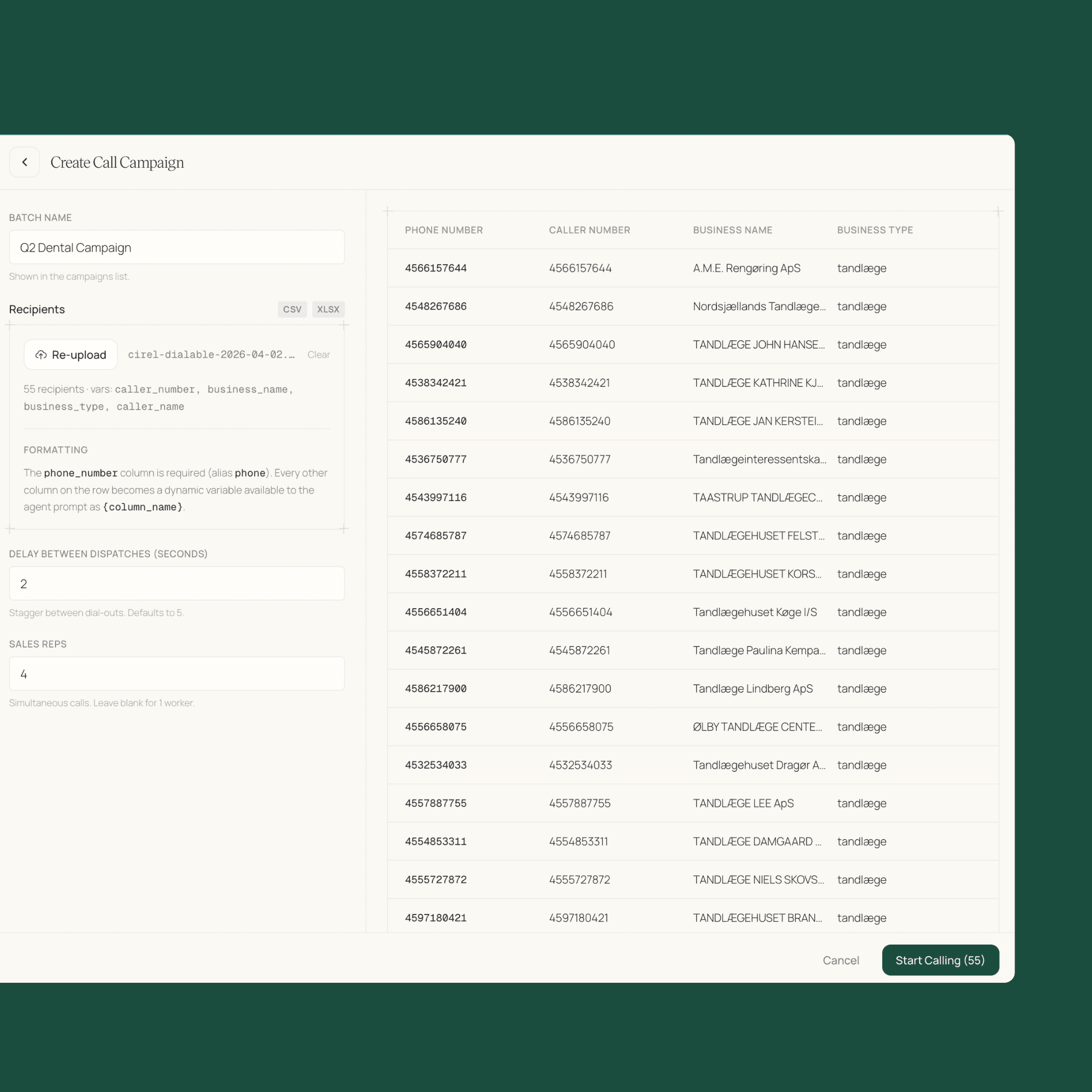Screen dimensions: 1092x1092
Task: Click the TANDLÆGEHUSET KORS... cell
Action: click(757, 574)
